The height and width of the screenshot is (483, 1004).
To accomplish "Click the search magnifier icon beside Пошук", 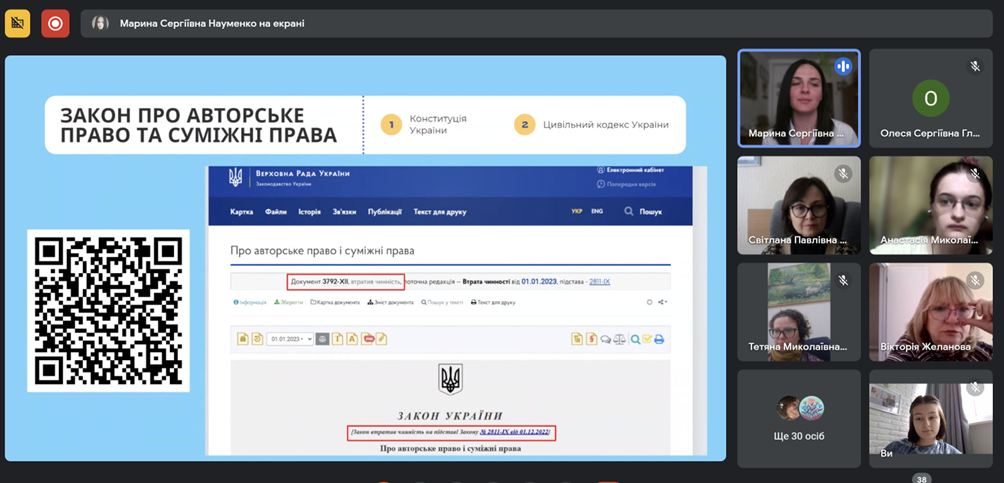I will click(x=628, y=212).
